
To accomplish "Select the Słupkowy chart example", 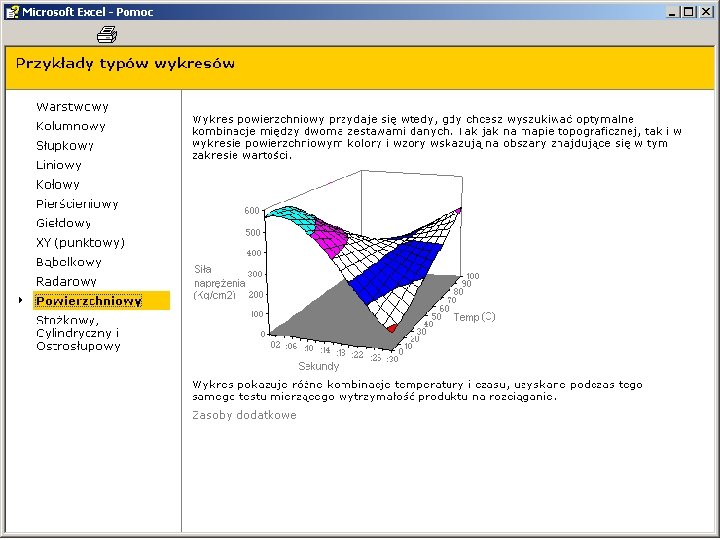I will pos(65,146).
